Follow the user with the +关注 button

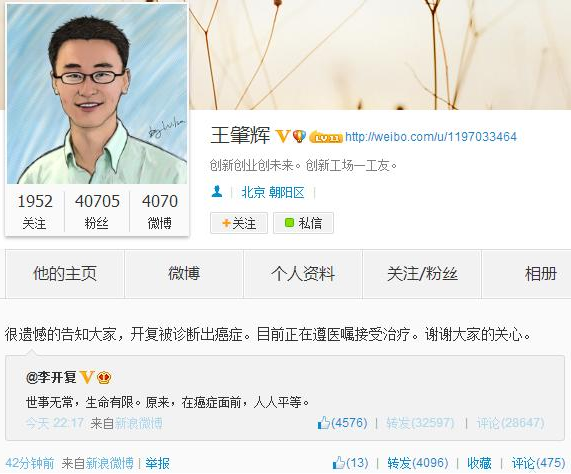[239, 223]
